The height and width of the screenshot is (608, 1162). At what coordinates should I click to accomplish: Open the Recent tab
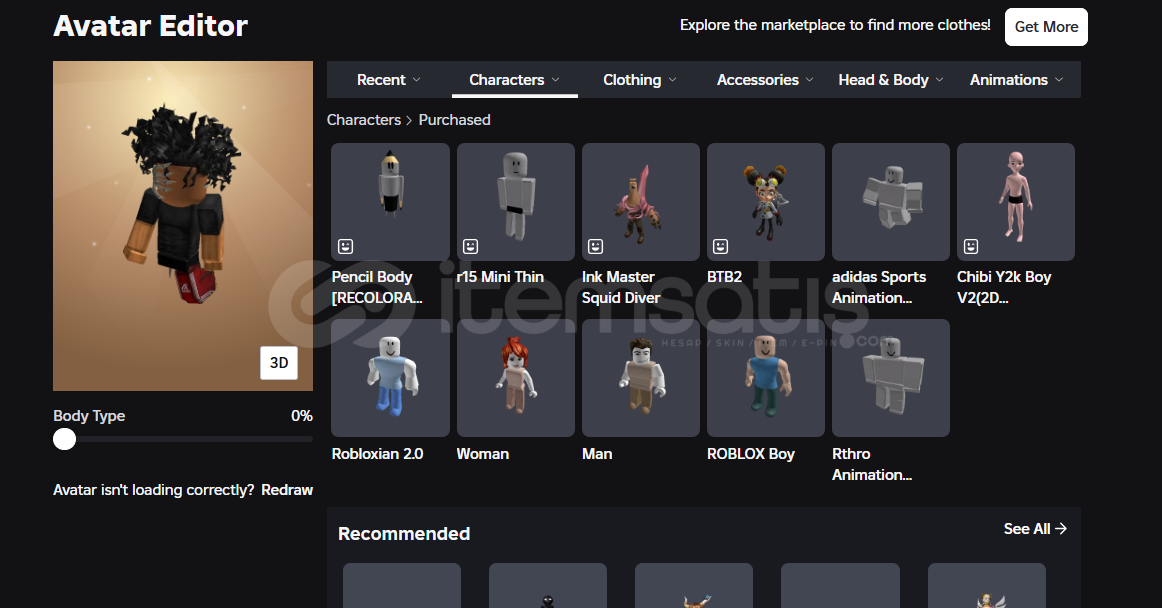tap(389, 80)
